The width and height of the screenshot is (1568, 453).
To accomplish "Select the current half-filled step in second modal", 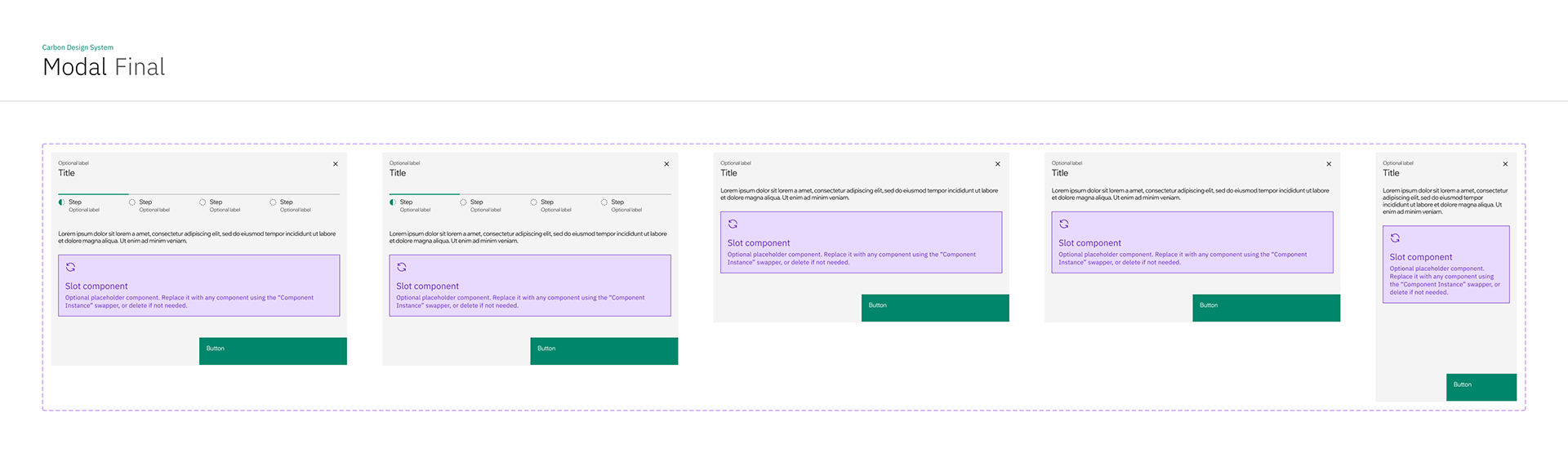I will (x=393, y=202).
